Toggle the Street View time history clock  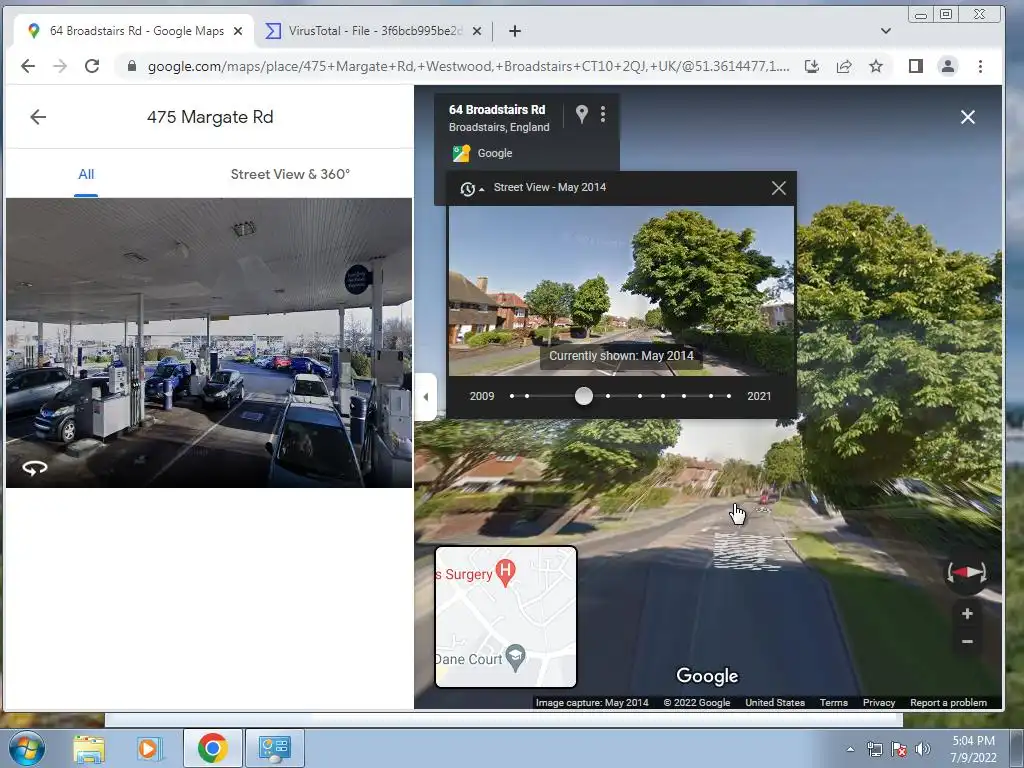point(470,189)
